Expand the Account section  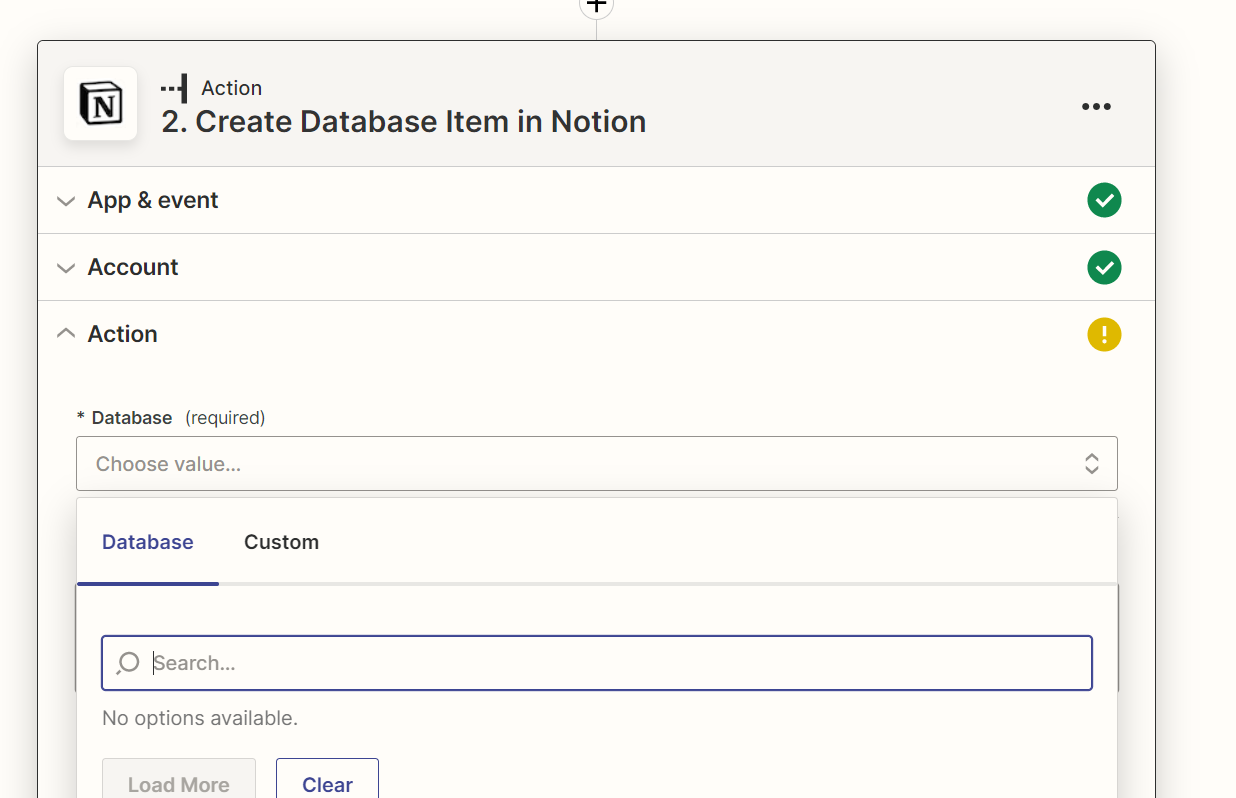pos(596,267)
